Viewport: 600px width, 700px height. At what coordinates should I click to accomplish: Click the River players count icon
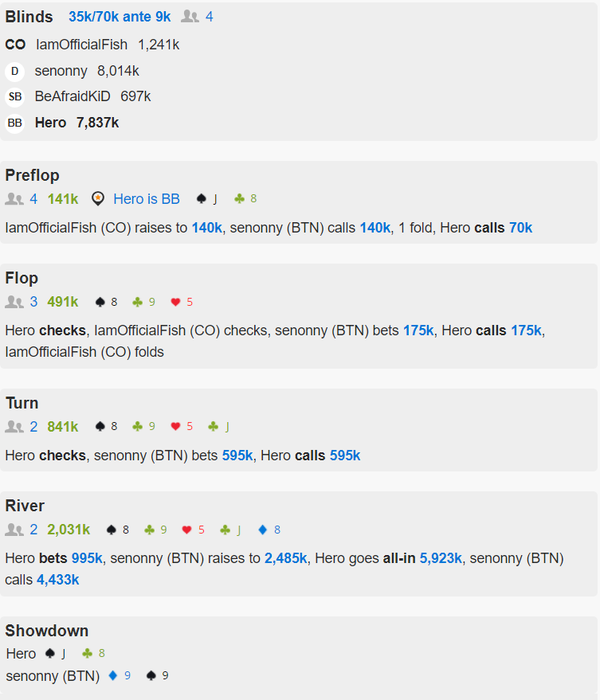click(14, 530)
